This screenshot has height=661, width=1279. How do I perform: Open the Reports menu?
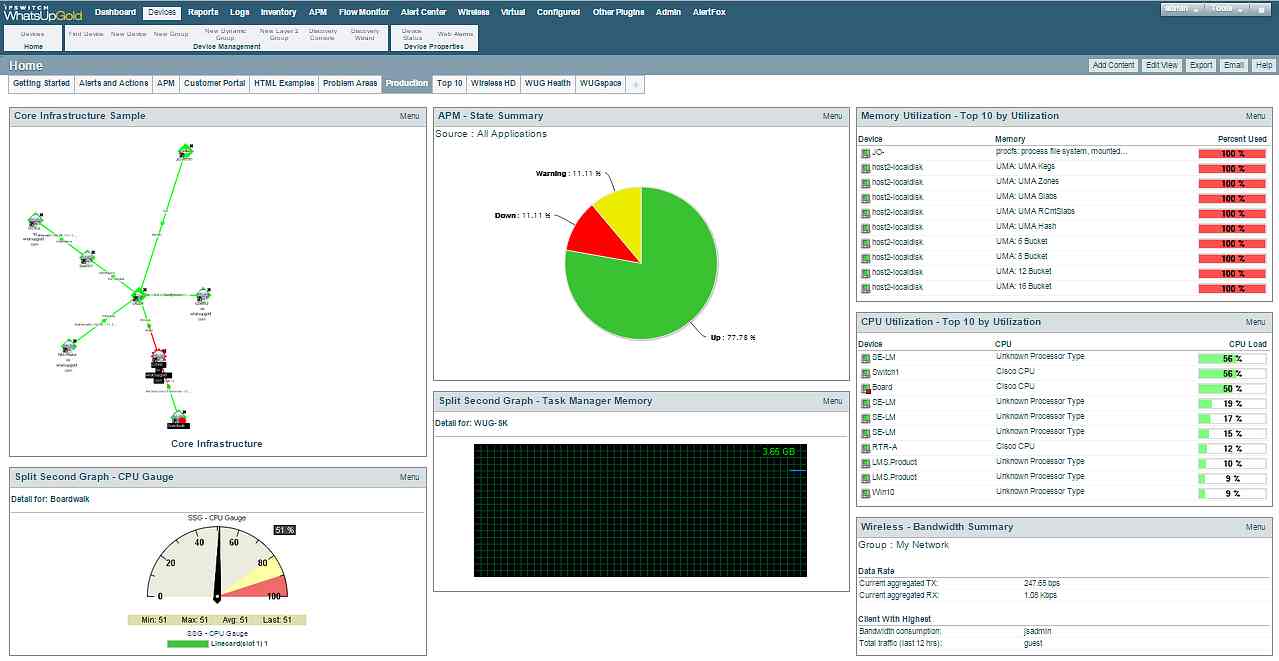click(x=203, y=12)
